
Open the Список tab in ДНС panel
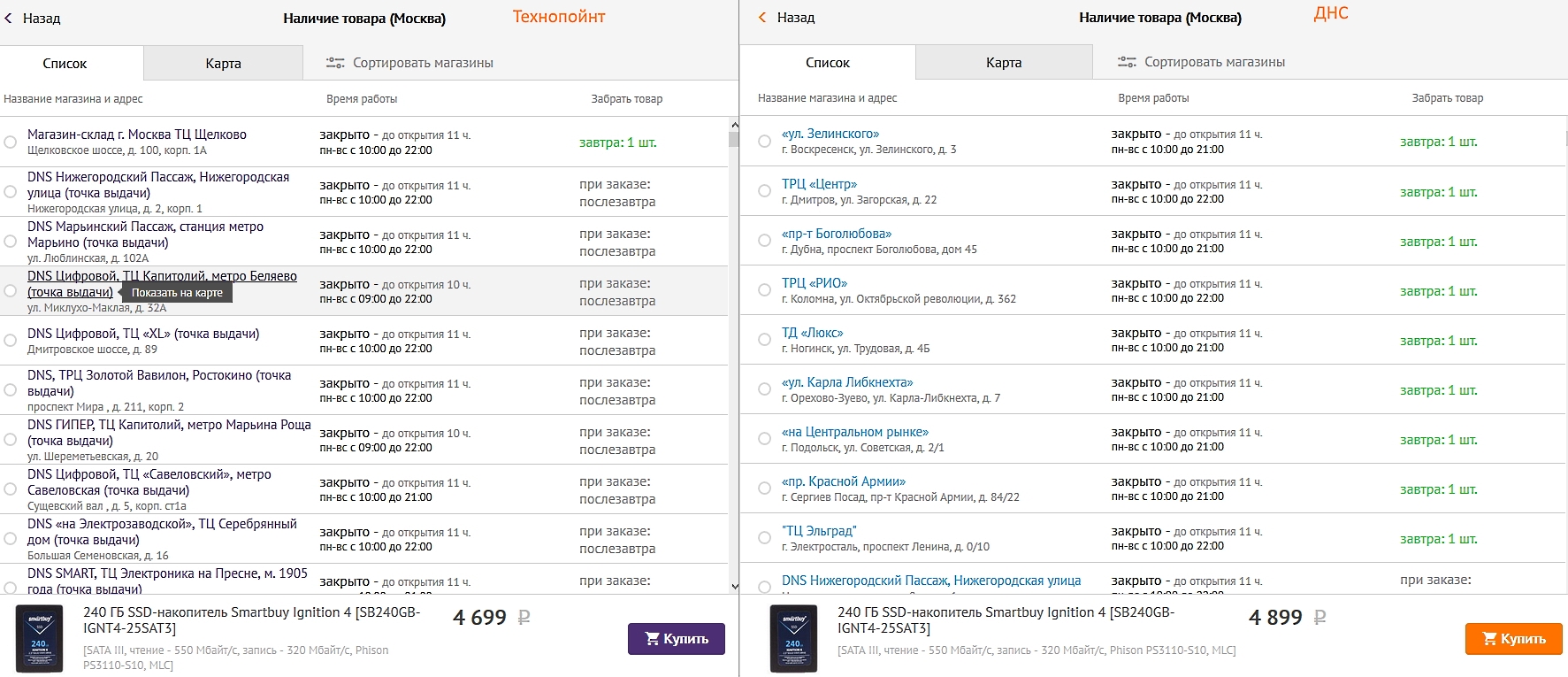[827, 63]
